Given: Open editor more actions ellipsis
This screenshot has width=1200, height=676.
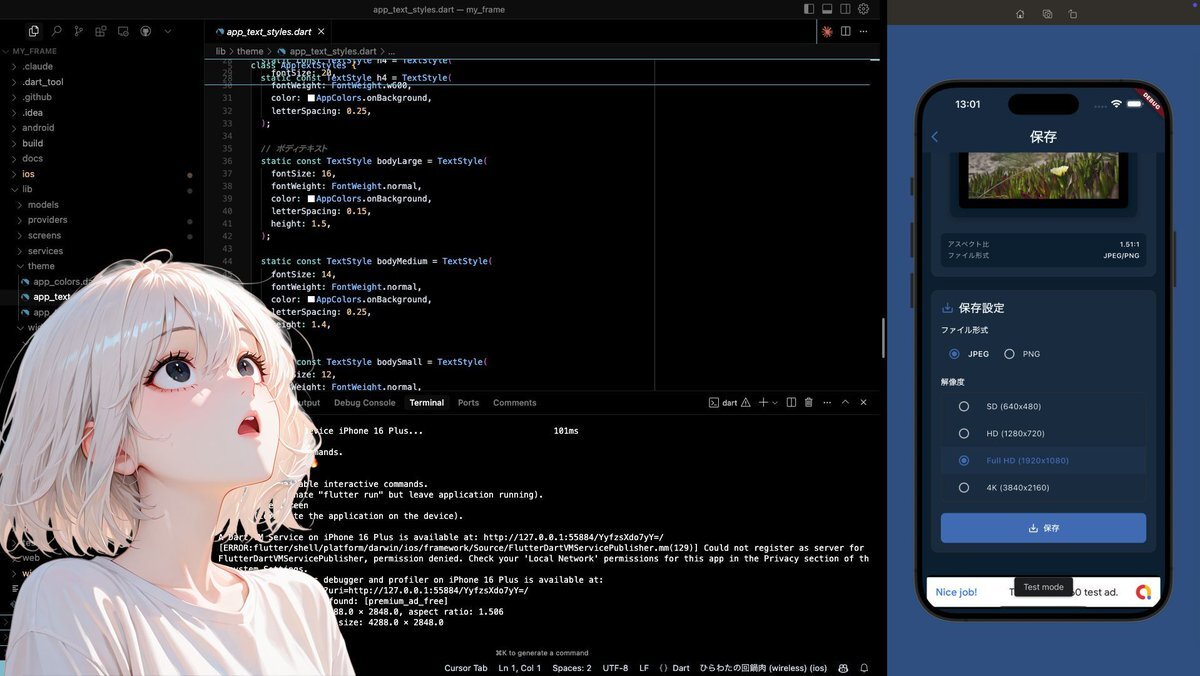Looking at the screenshot, I should click(864, 31).
